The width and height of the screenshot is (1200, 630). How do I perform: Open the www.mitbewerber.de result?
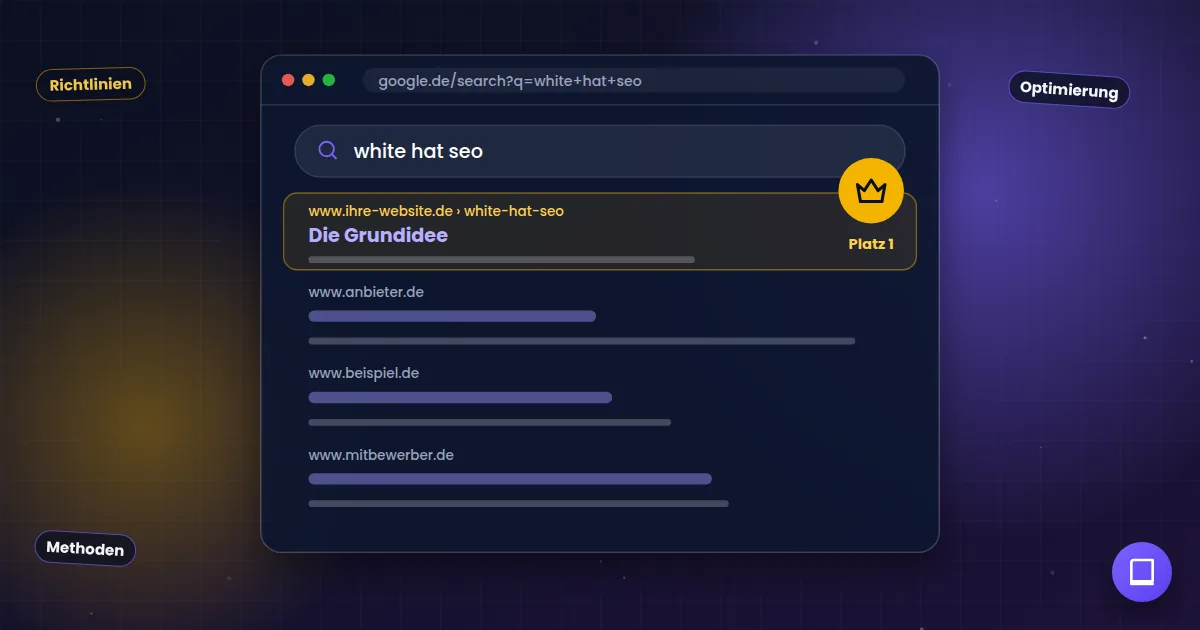point(381,455)
